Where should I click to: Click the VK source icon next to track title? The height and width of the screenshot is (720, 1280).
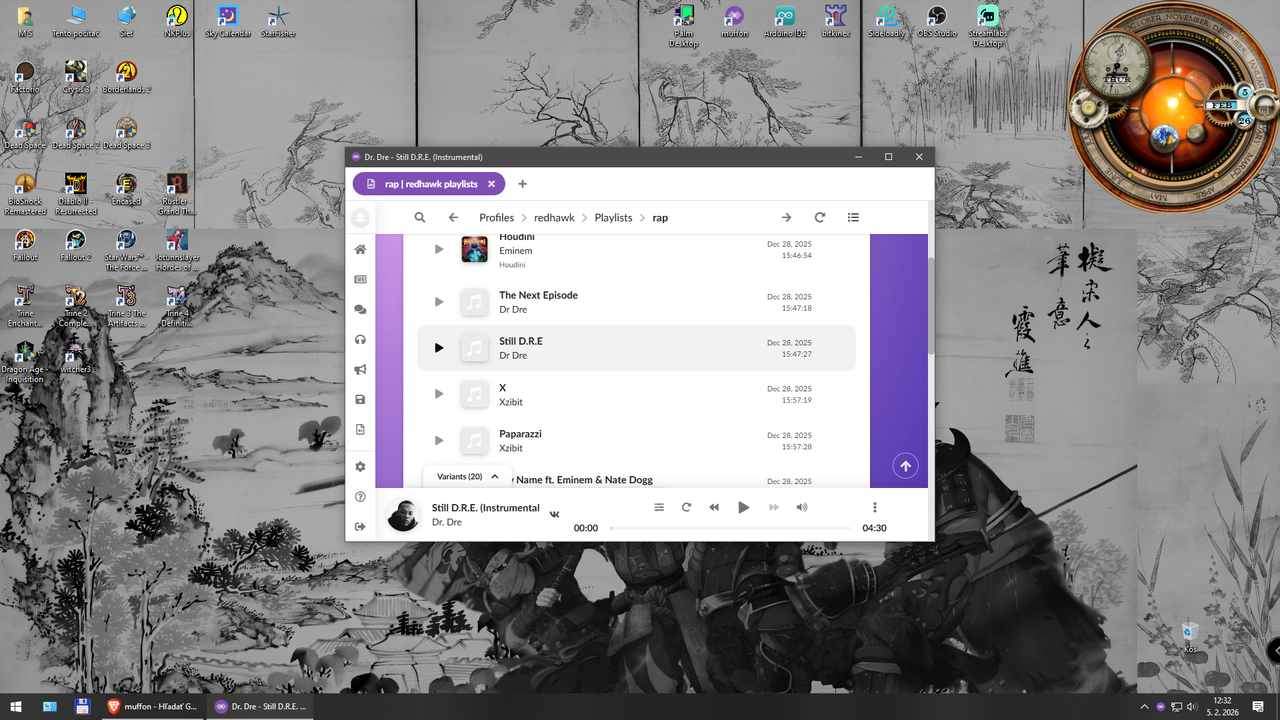554,514
